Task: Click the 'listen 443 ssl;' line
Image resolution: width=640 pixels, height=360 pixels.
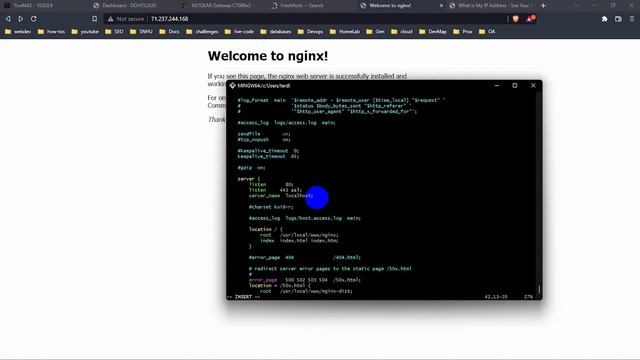Action: (275, 190)
